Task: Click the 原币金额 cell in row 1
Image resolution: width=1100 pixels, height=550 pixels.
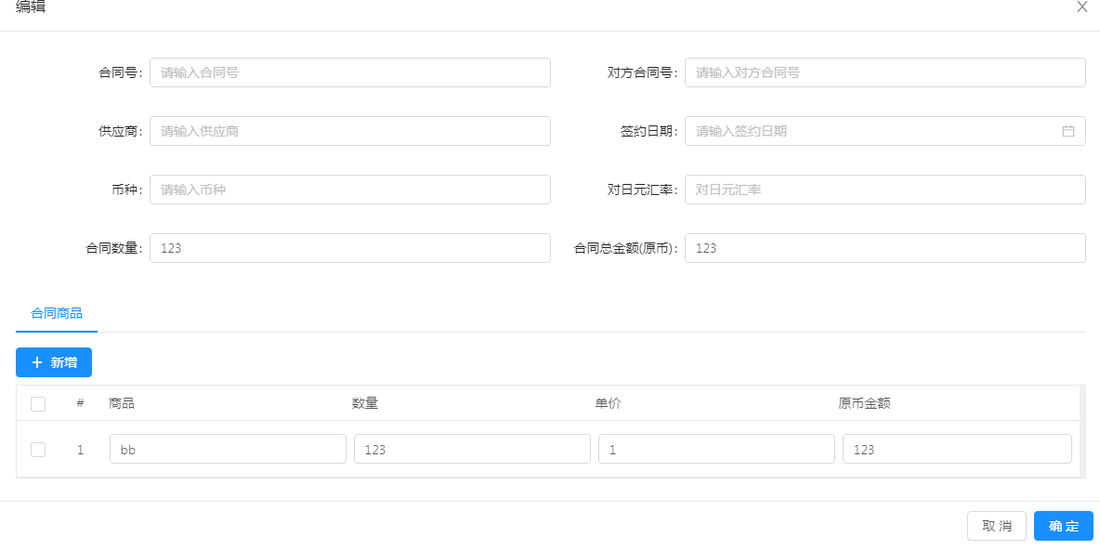Action: pos(957,449)
